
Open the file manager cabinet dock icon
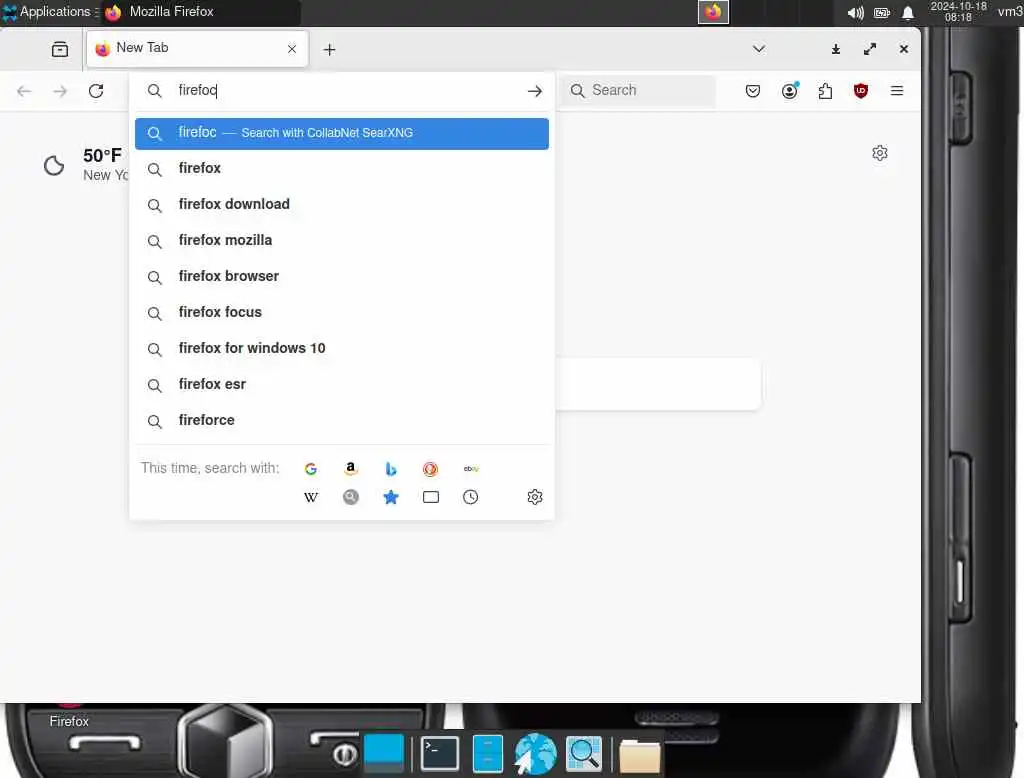(x=487, y=753)
